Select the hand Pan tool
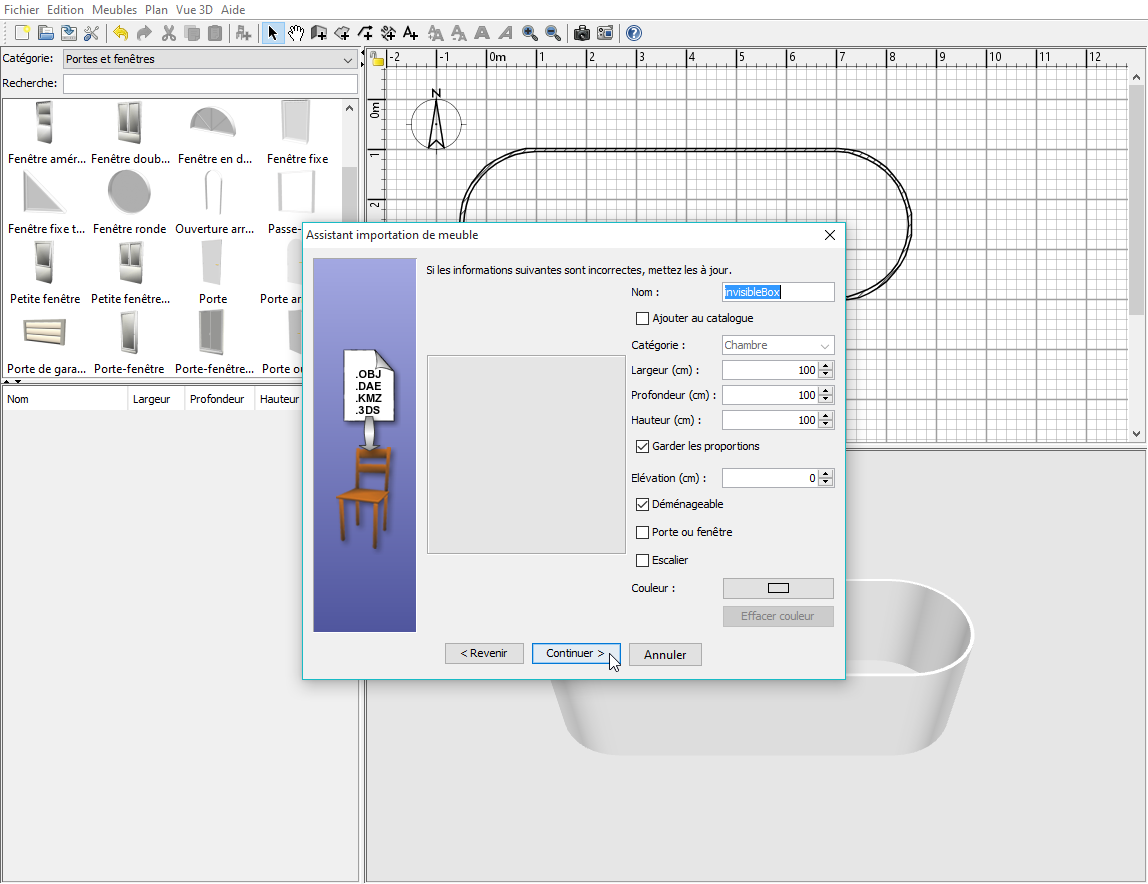The width and height of the screenshot is (1148, 884). tap(296, 33)
